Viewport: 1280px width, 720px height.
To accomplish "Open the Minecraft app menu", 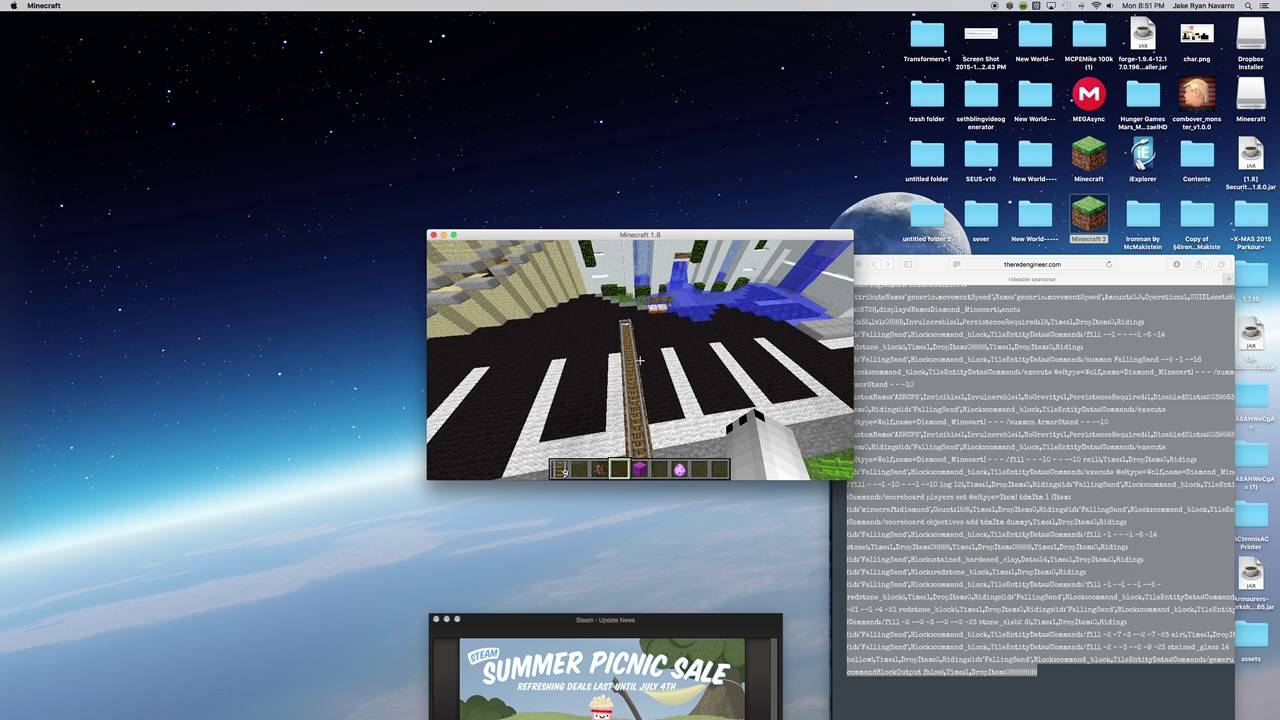I will (x=44, y=6).
